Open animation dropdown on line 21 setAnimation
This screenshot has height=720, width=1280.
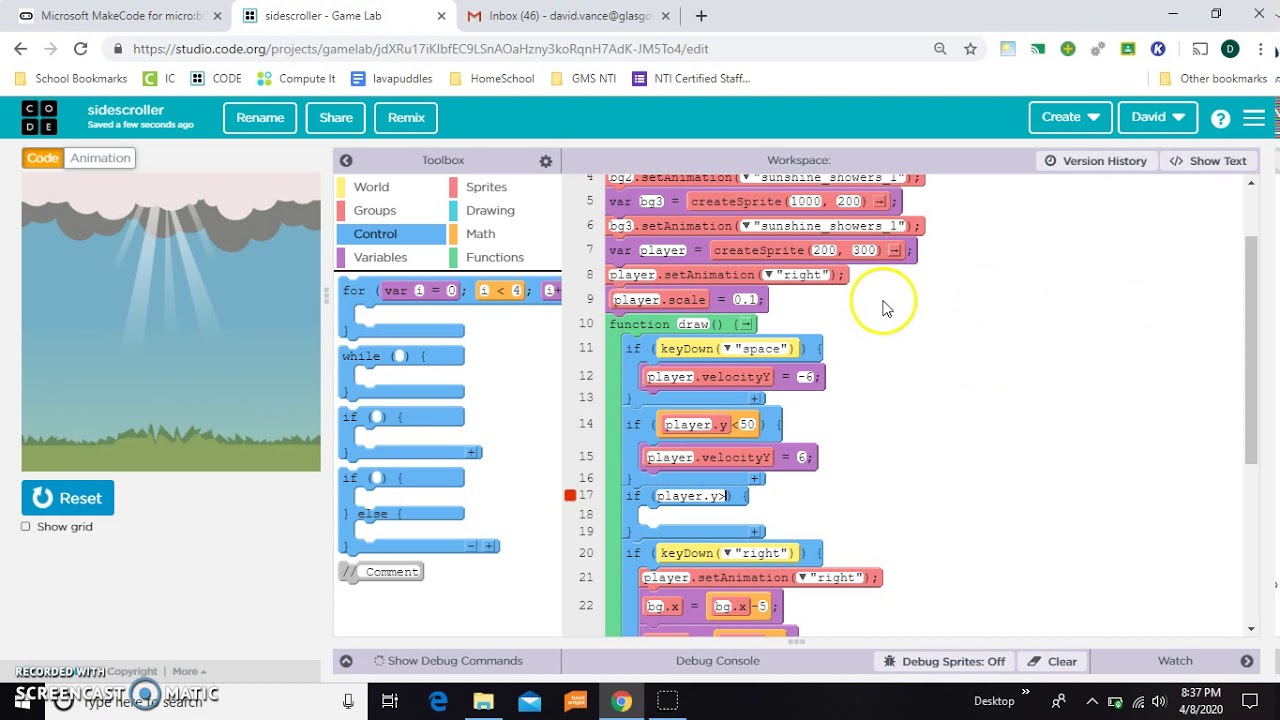(802, 578)
